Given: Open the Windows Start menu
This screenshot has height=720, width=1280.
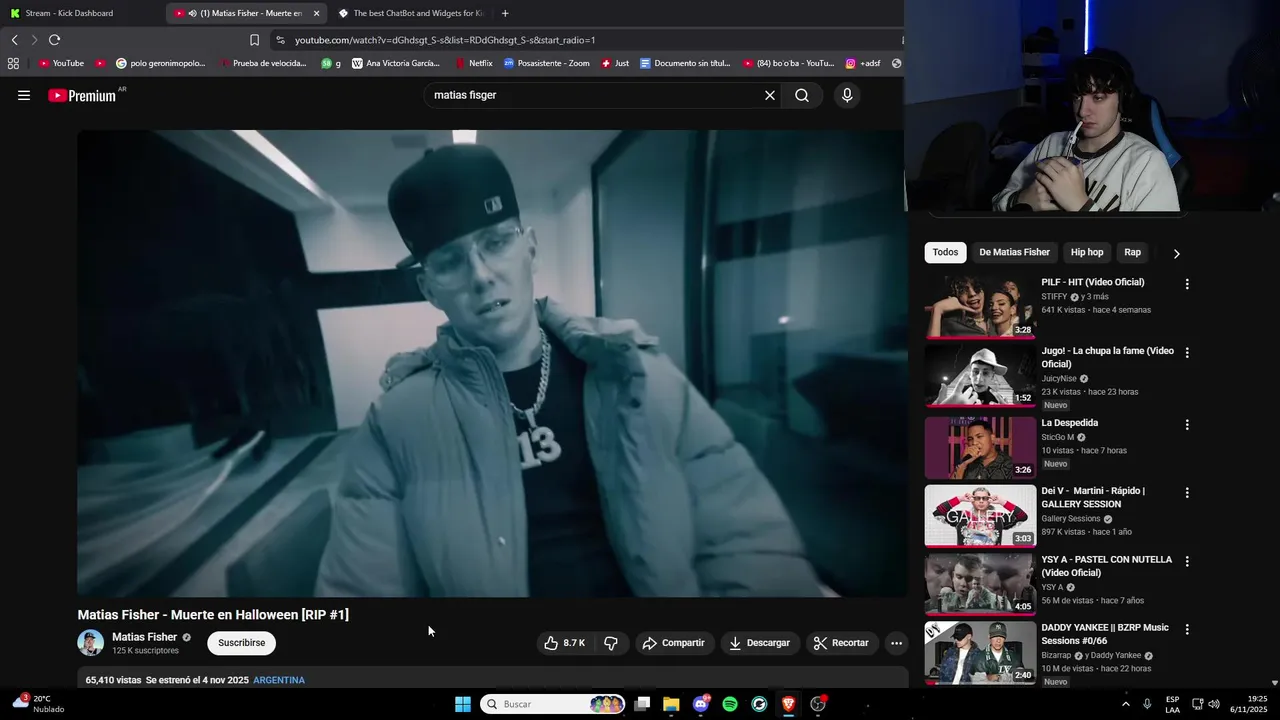Looking at the screenshot, I should (x=463, y=704).
